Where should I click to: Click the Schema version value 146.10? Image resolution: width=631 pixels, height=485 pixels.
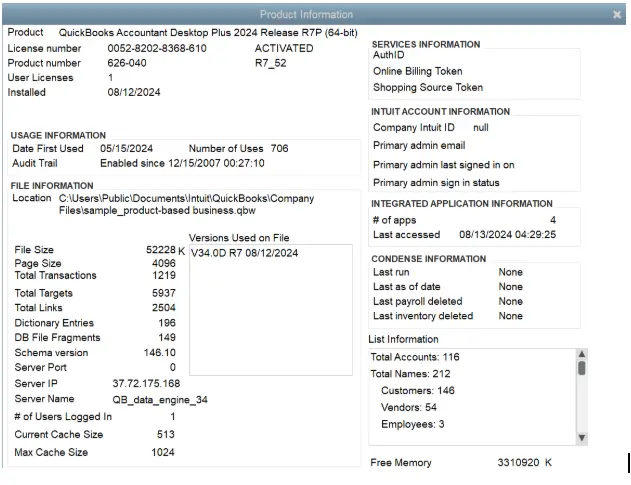[160, 353]
